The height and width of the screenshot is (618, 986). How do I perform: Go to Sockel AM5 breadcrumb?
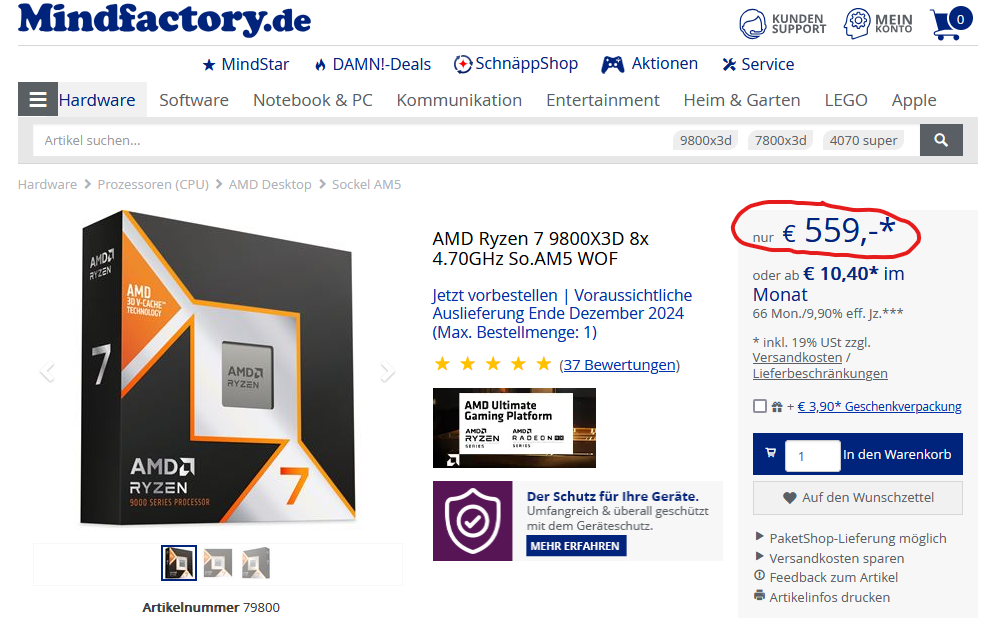(366, 184)
